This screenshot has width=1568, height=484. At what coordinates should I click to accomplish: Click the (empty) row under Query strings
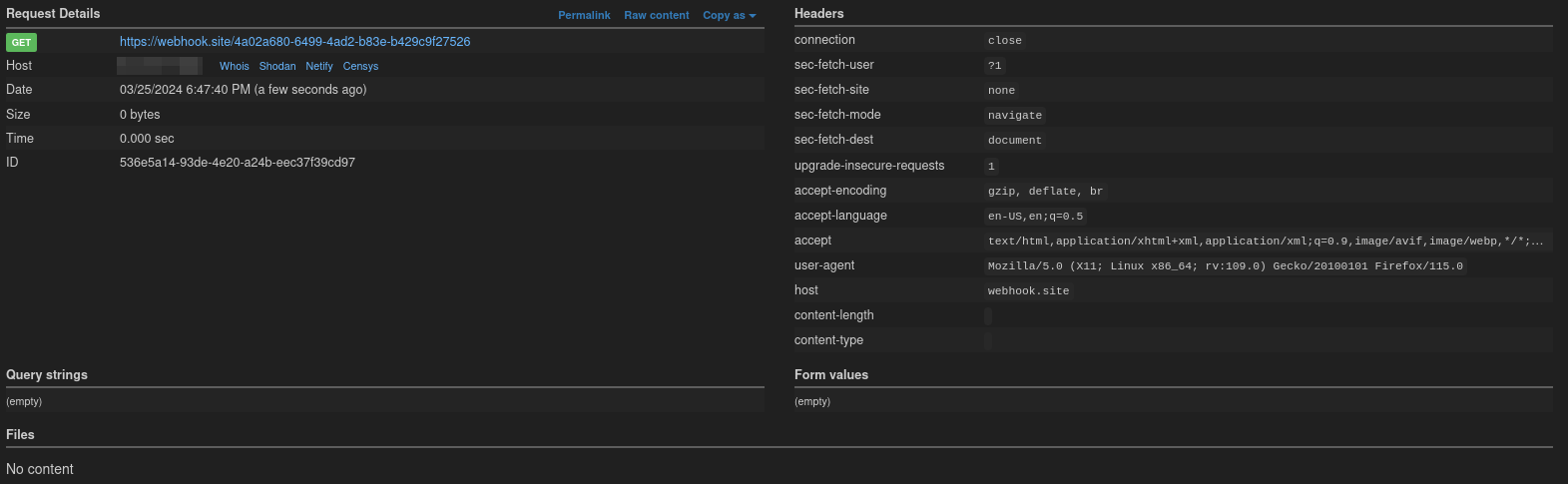tap(385, 401)
